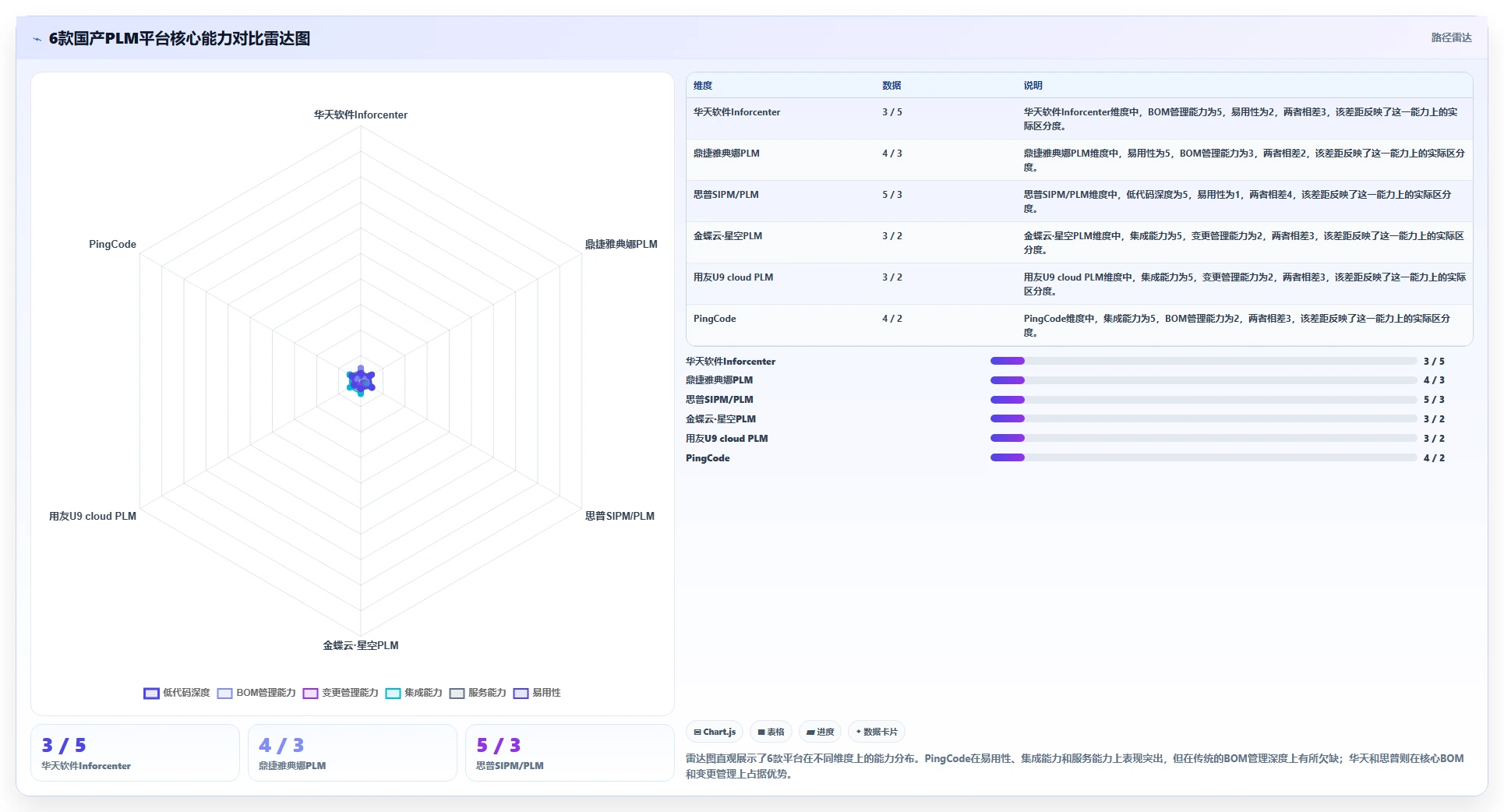
Task: Select the PingCode table row name
Action: click(715, 319)
